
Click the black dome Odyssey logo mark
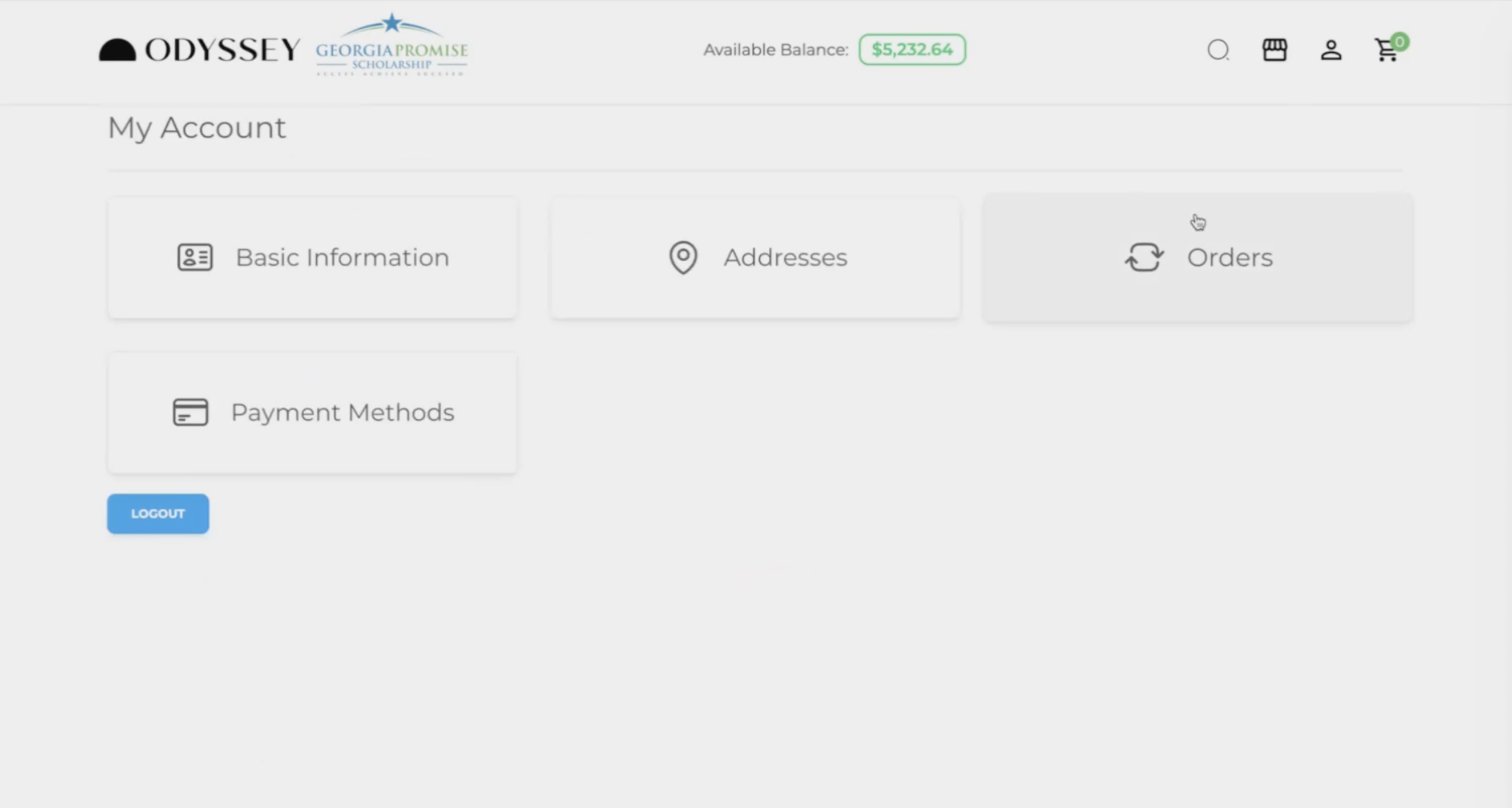click(117, 50)
